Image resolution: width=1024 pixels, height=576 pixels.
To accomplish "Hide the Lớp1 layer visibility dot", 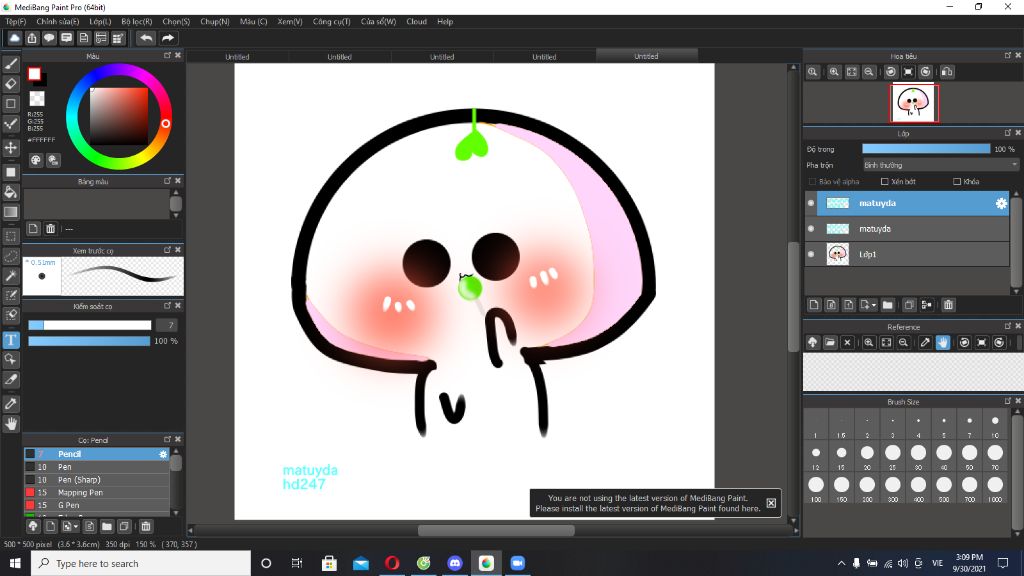I will 811,255.
